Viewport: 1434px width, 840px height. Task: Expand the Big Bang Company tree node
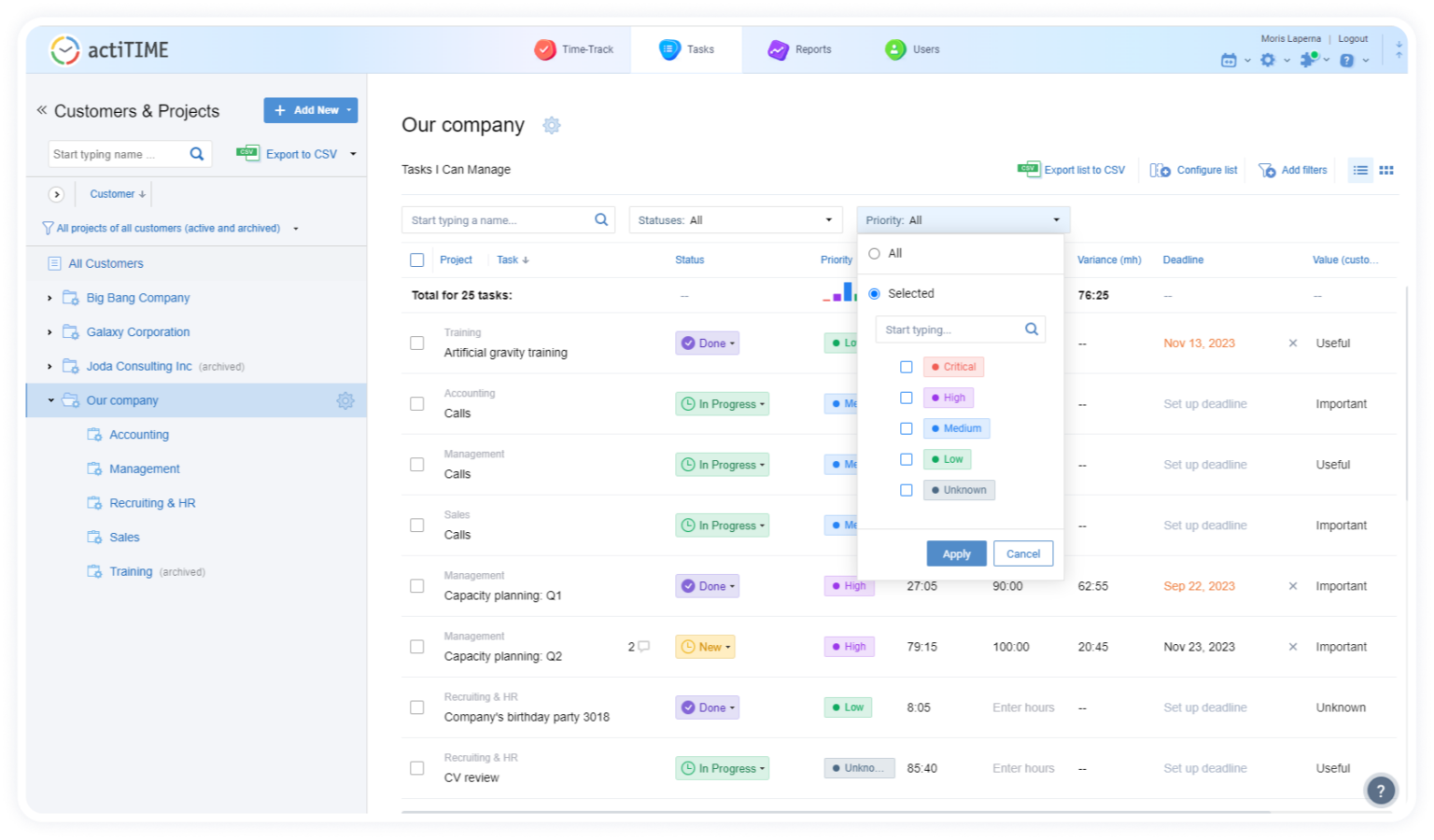tap(49, 297)
